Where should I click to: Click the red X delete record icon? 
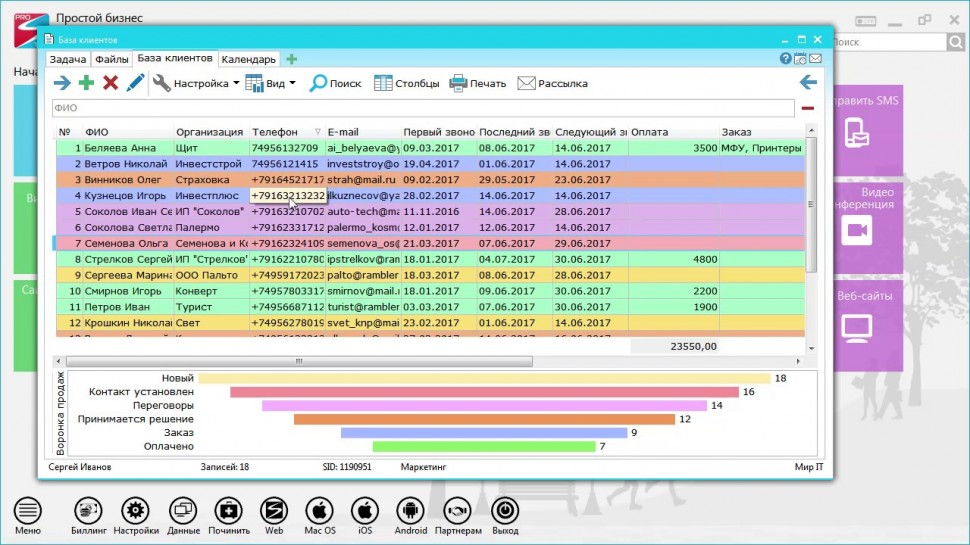[111, 83]
